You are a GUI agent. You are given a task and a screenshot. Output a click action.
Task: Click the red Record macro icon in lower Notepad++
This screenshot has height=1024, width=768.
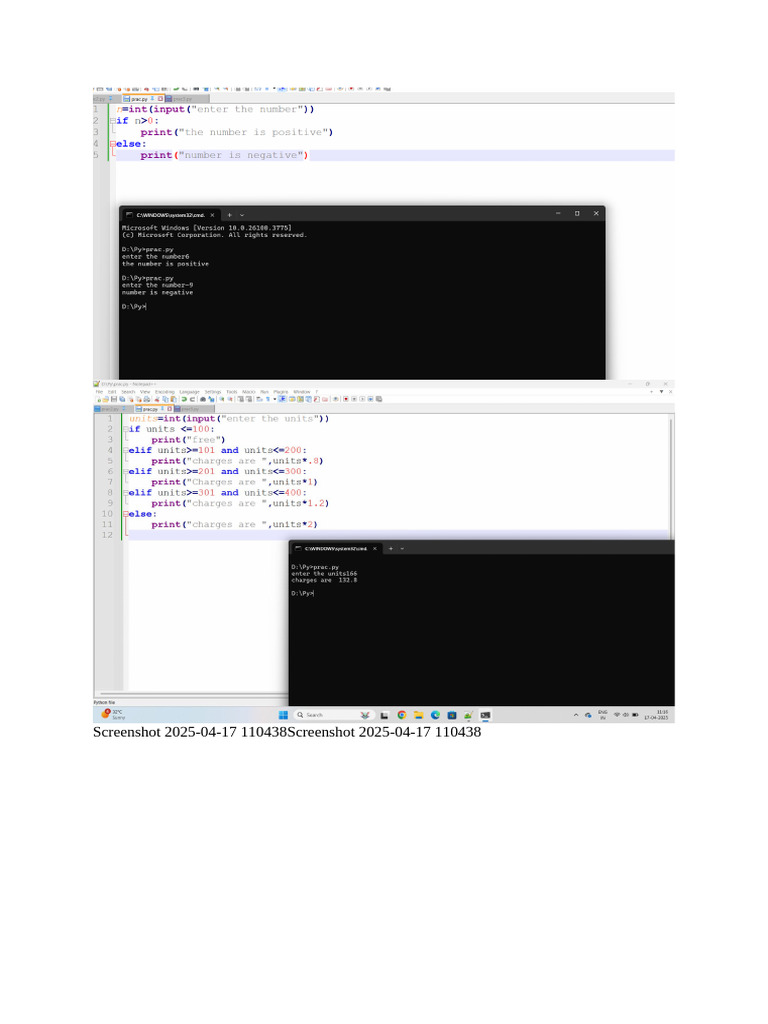(345, 399)
